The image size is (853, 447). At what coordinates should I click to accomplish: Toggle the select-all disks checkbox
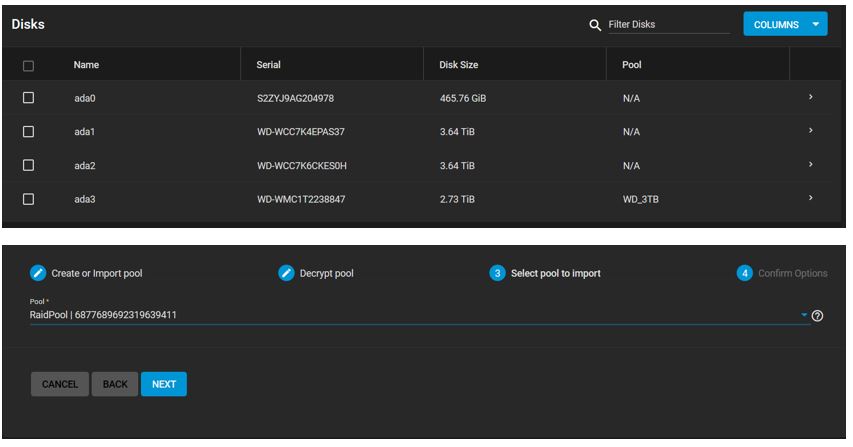(x=28, y=66)
